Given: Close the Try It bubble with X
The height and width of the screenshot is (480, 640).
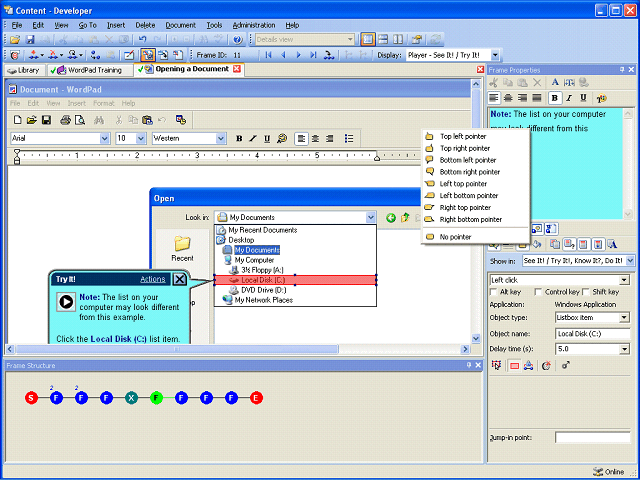Looking at the screenshot, I should click(x=180, y=279).
